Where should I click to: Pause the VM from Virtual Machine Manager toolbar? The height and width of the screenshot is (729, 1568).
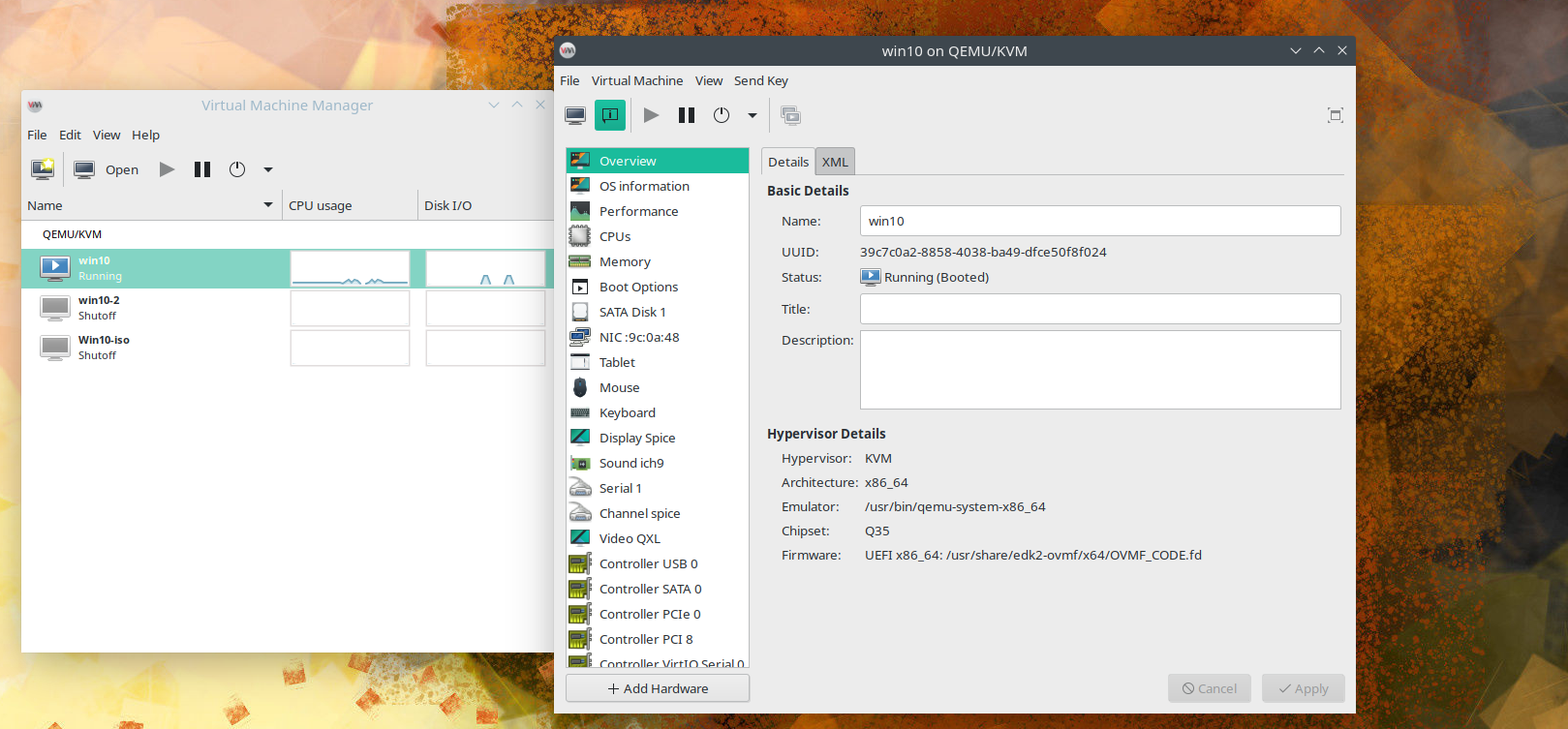click(202, 169)
